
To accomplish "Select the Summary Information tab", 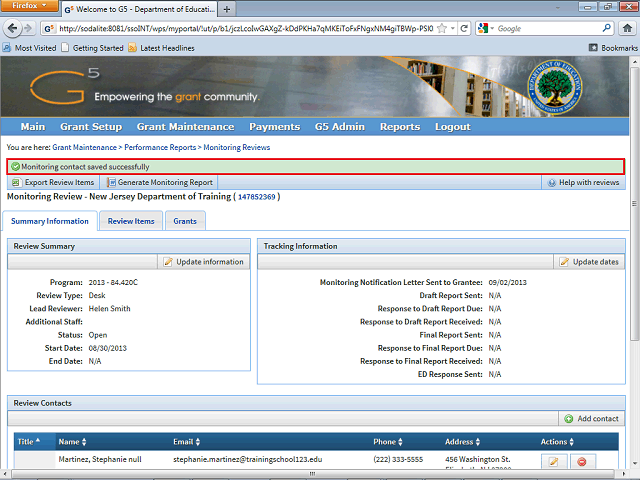I will pos(50,221).
